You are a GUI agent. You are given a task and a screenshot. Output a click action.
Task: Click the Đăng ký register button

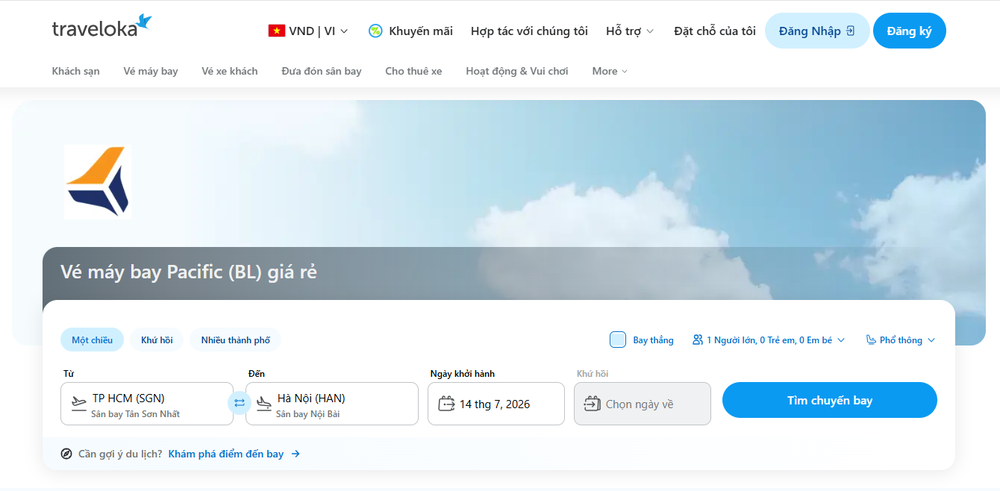909,31
